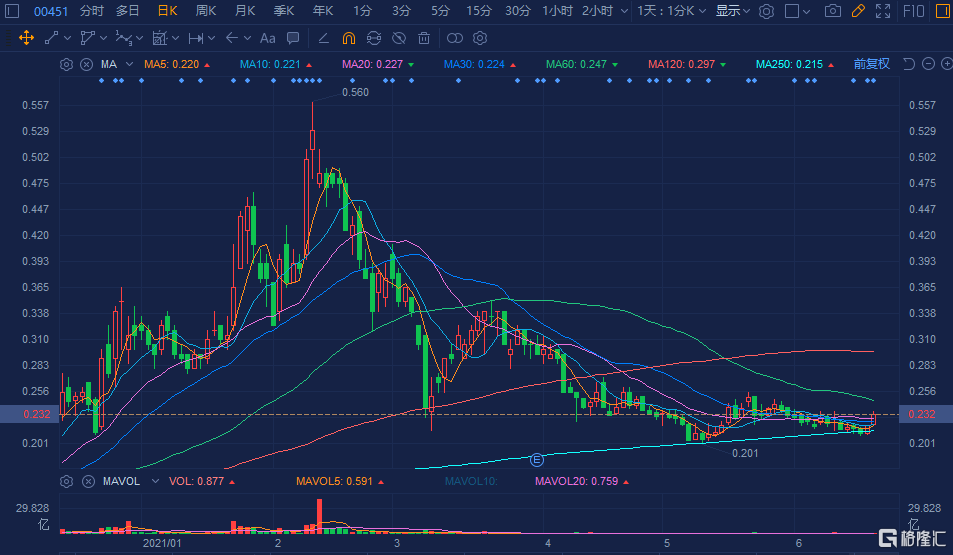
Task: Switch to the 周K tab
Action: pos(206,11)
